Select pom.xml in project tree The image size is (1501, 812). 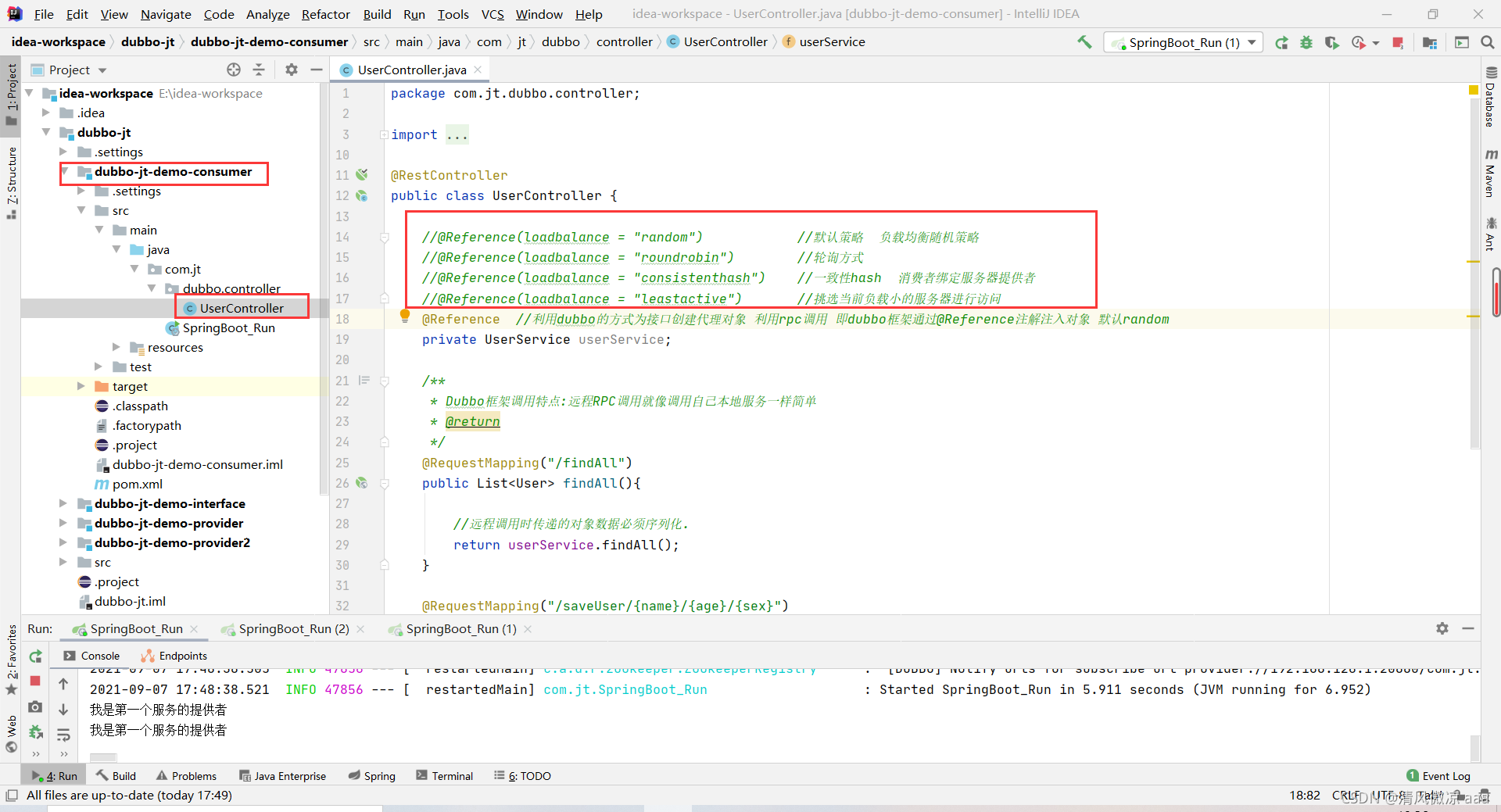point(138,484)
